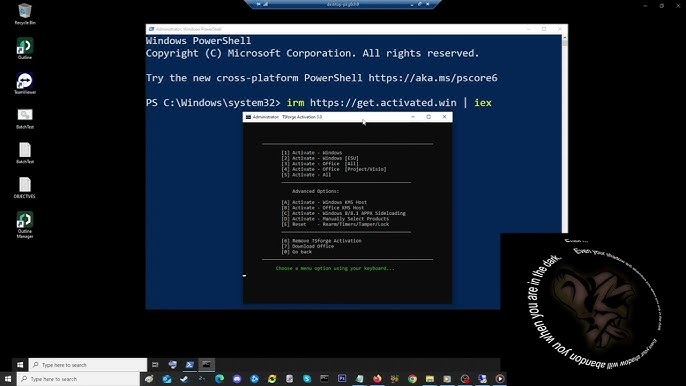The width and height of the screenshot is (686, 386).
Task: Click the 'Manually Select Products' line
Action: click(335, 219)
